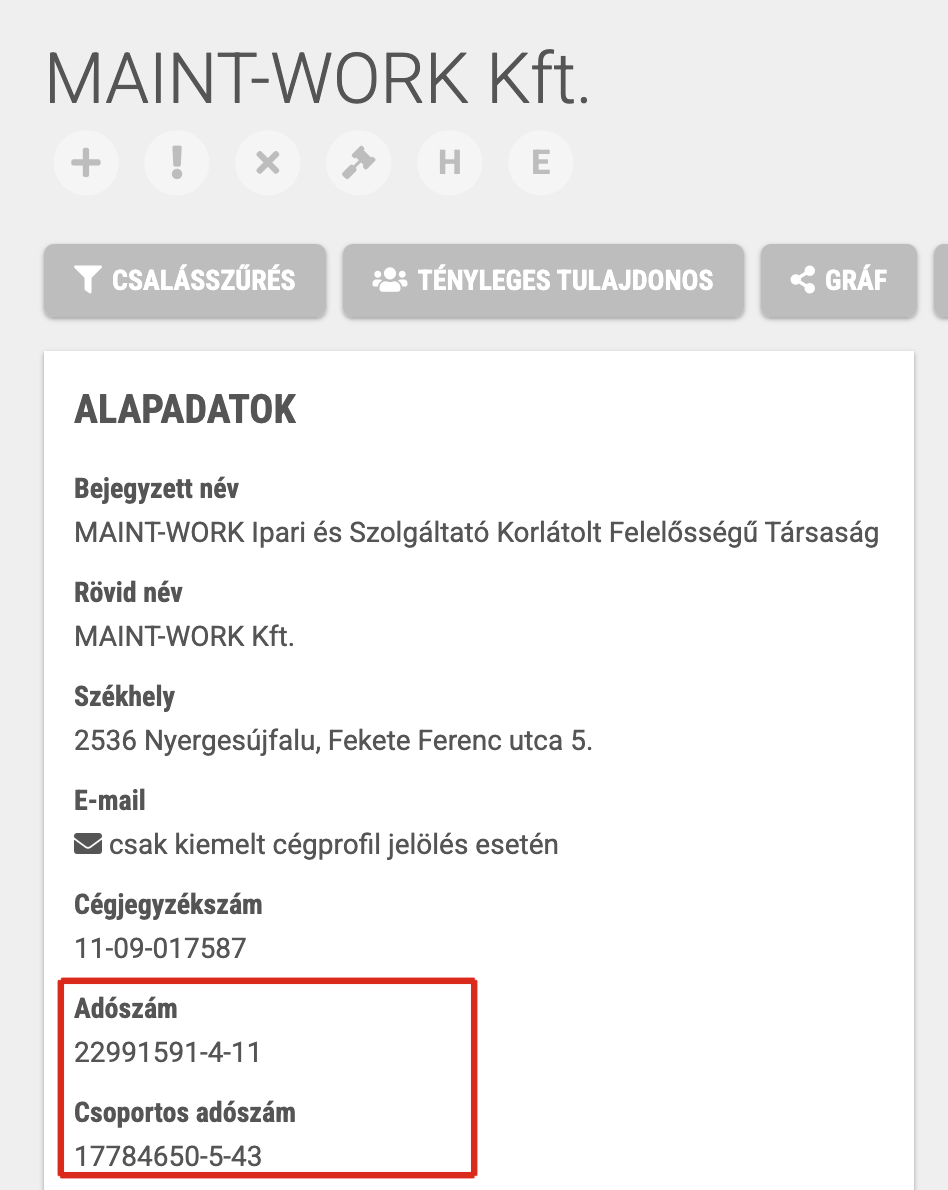Click the short name value under Rövid név
948x1190 pixels.
click(x=184, y=637)
